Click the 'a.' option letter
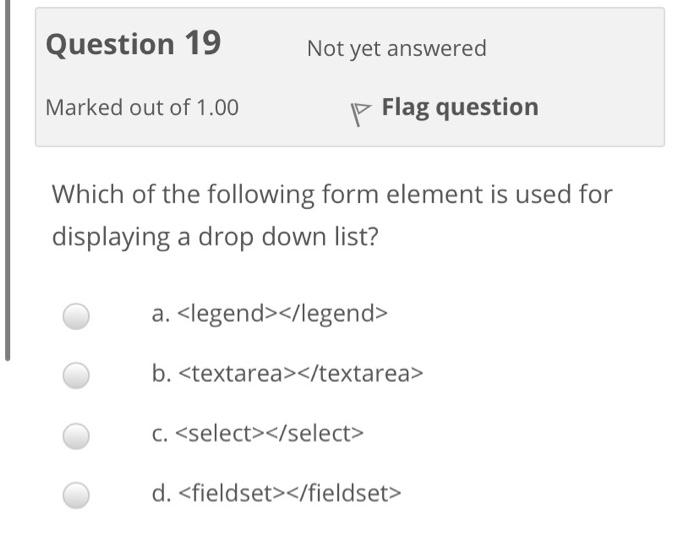The width and height of the screenshot is (700, 556). pyautogui.click(x=161, y=315)
